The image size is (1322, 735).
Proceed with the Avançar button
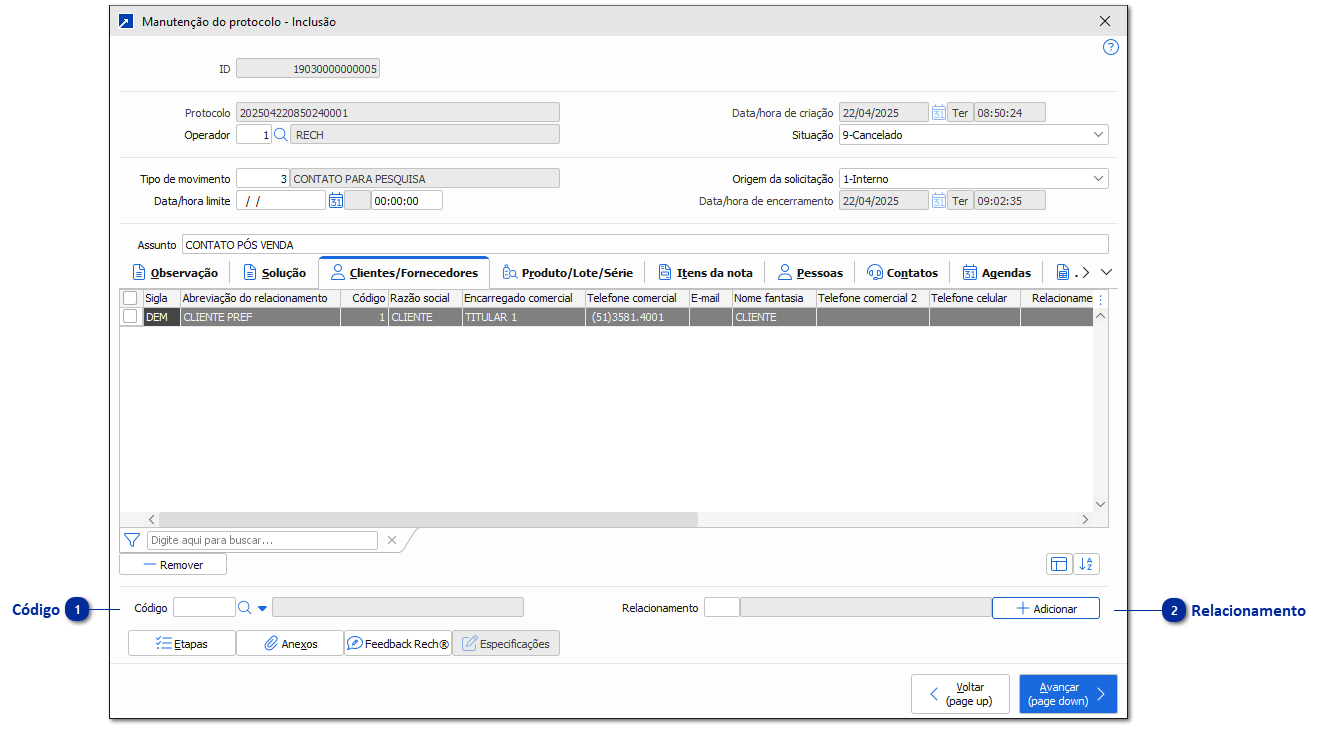[x=1068, y=694]
